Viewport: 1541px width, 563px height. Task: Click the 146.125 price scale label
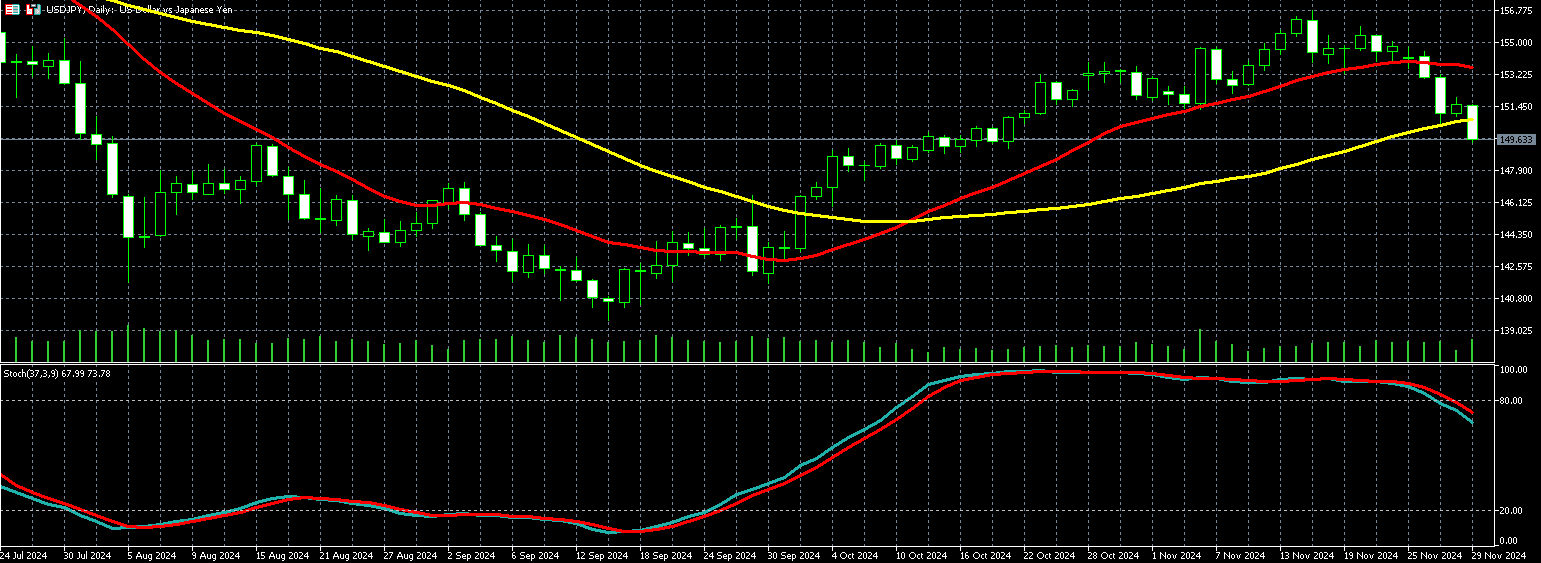[1517, 203]
